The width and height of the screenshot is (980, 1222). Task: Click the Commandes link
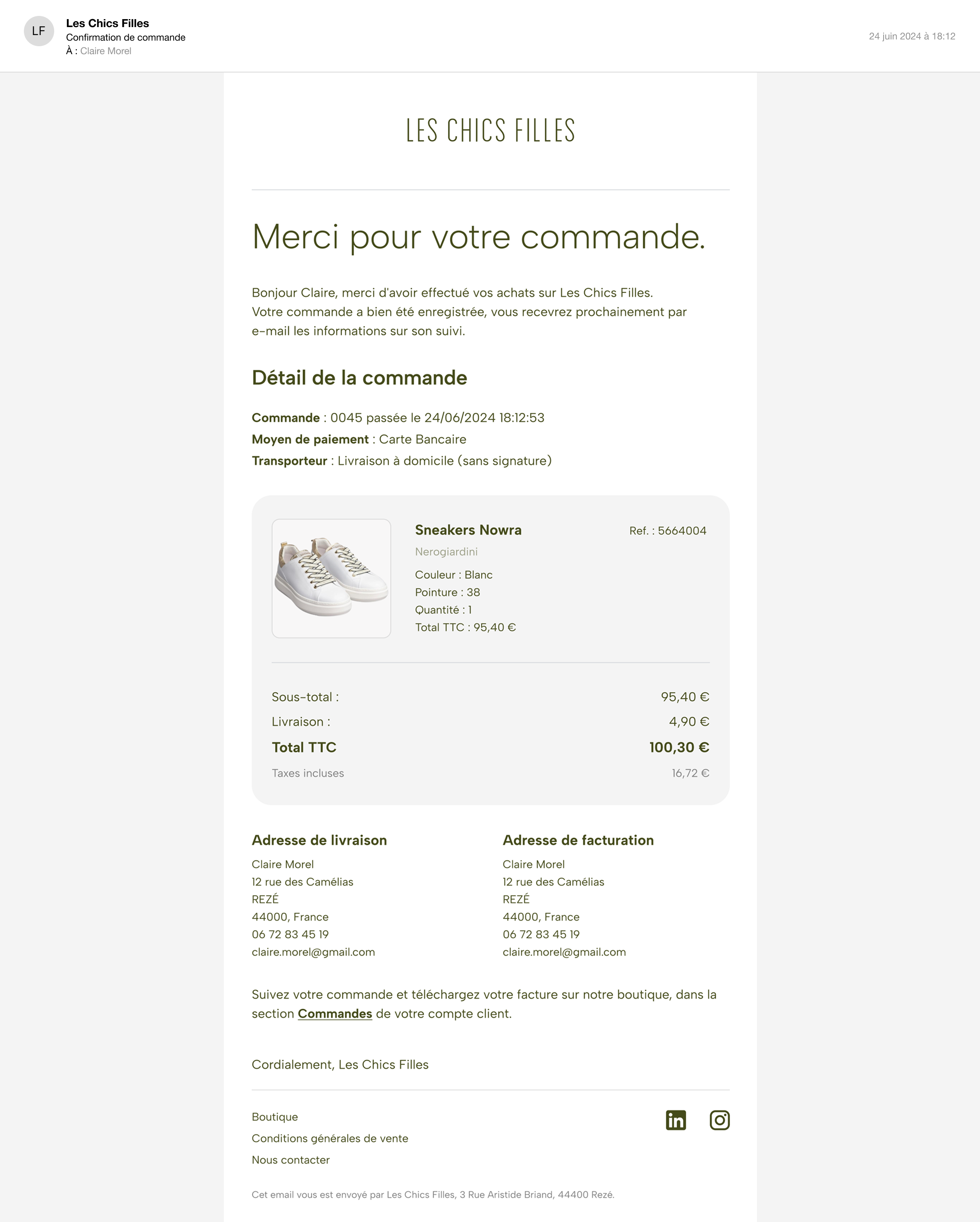pos(335,1013)
